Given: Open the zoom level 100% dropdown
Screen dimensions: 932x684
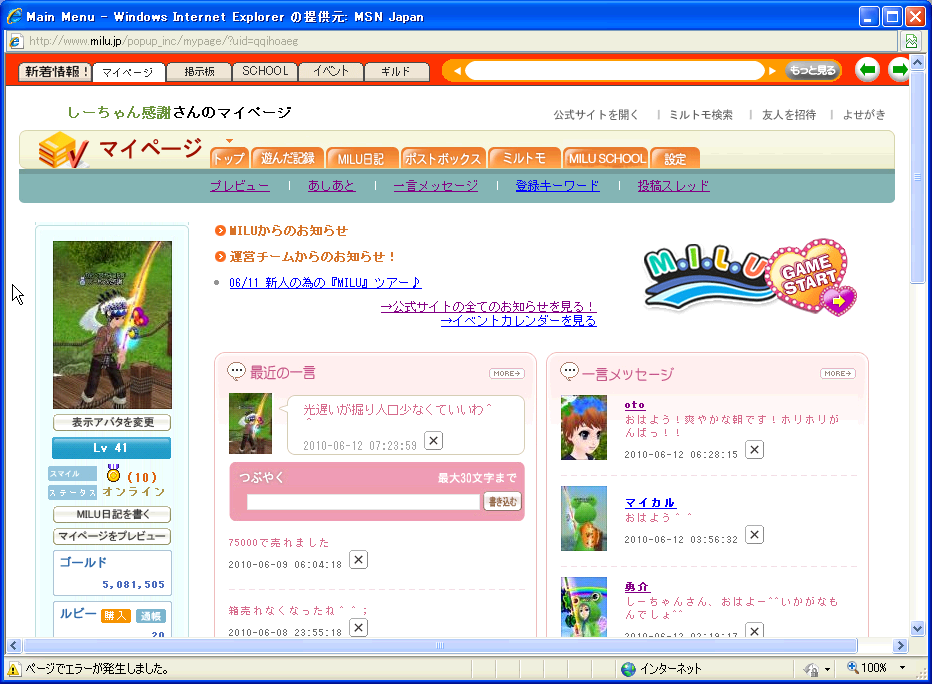Looking at the screenshot, I should [902, 668].
